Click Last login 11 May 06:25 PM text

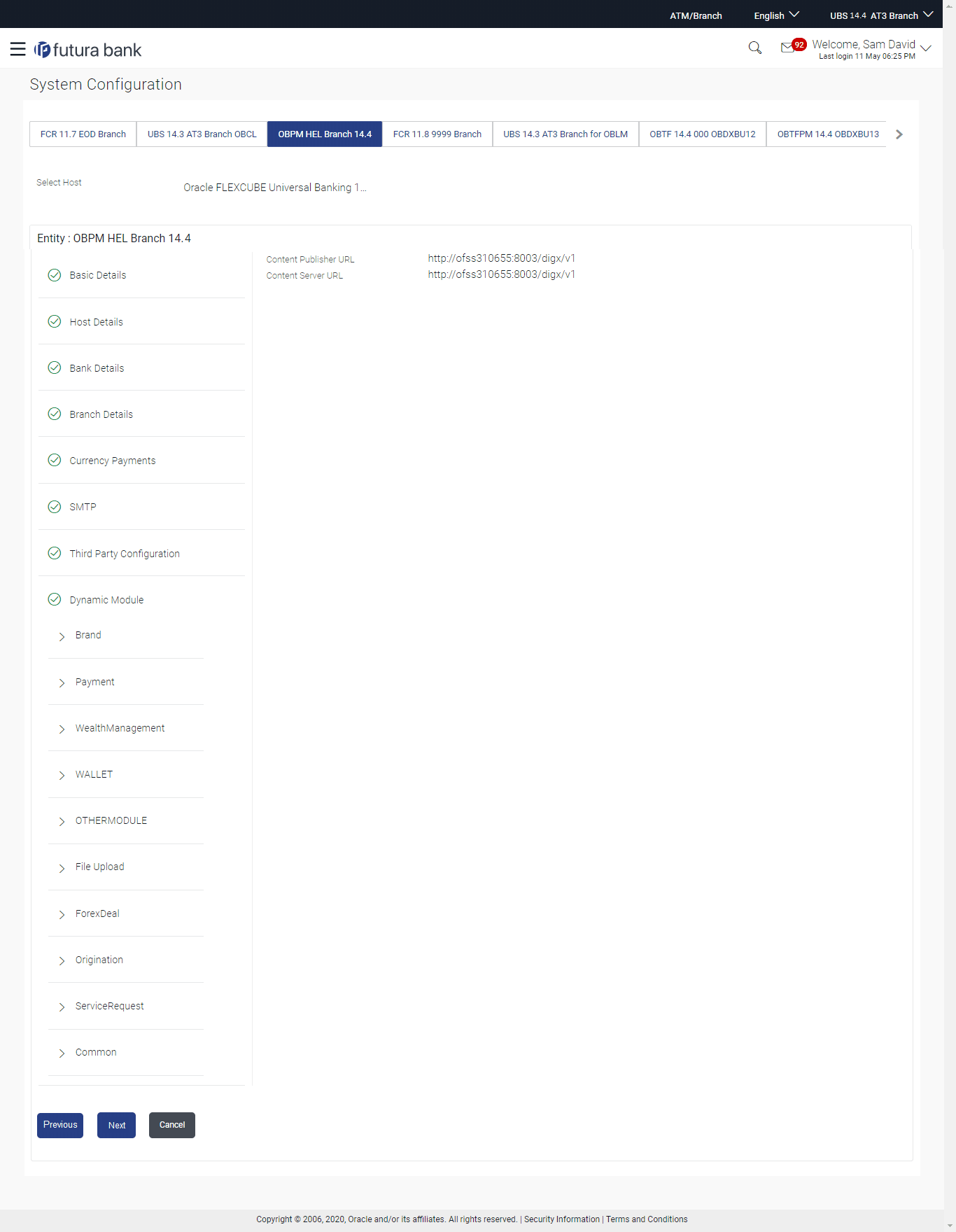(x=867, y=56)
